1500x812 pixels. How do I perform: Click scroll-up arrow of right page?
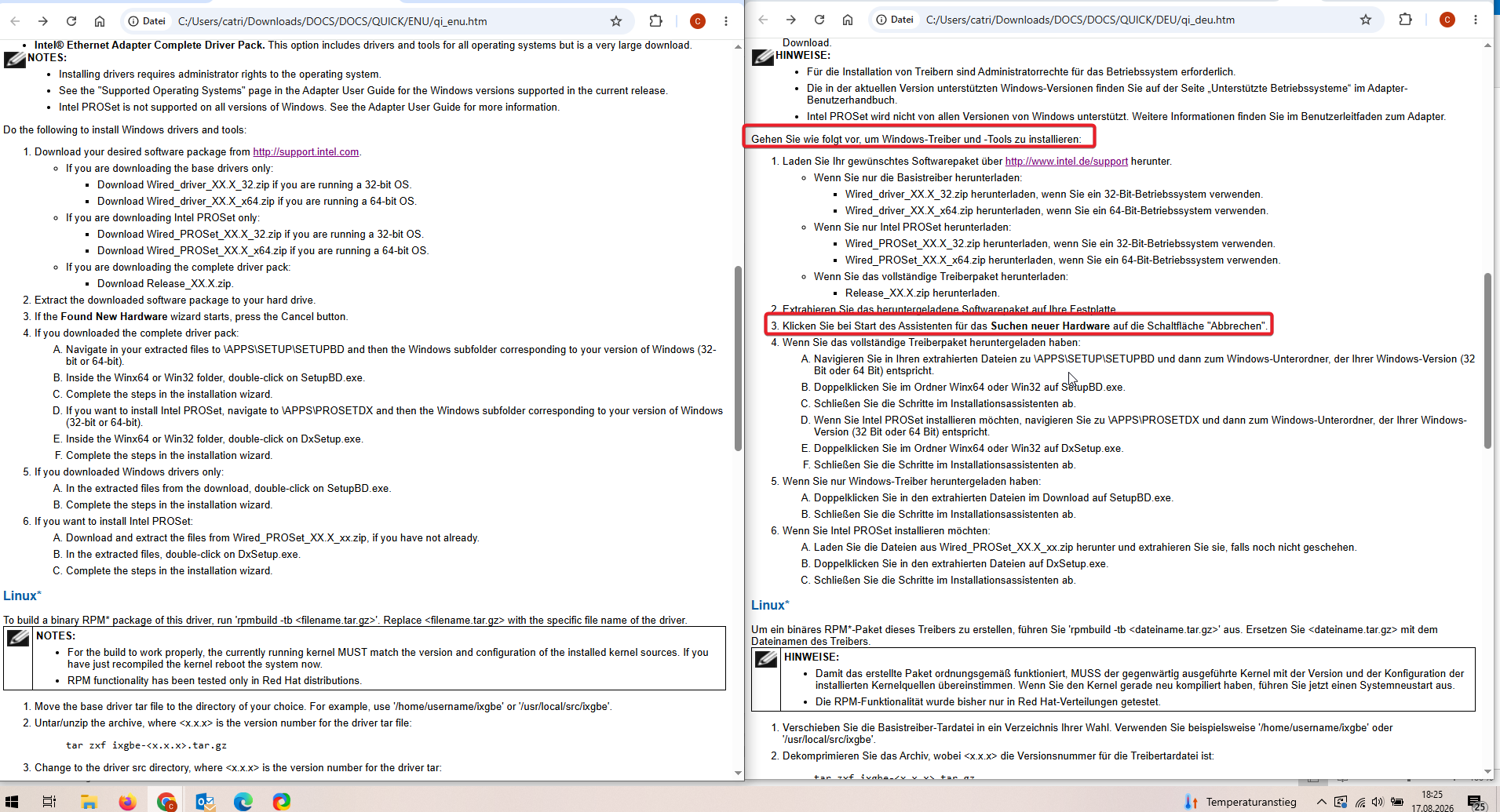point(1487,45)
